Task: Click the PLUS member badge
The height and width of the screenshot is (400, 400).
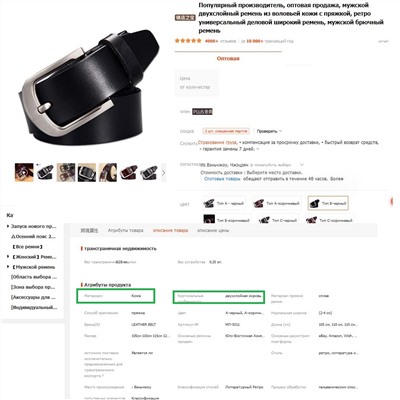Action: [x=202, y=112]
